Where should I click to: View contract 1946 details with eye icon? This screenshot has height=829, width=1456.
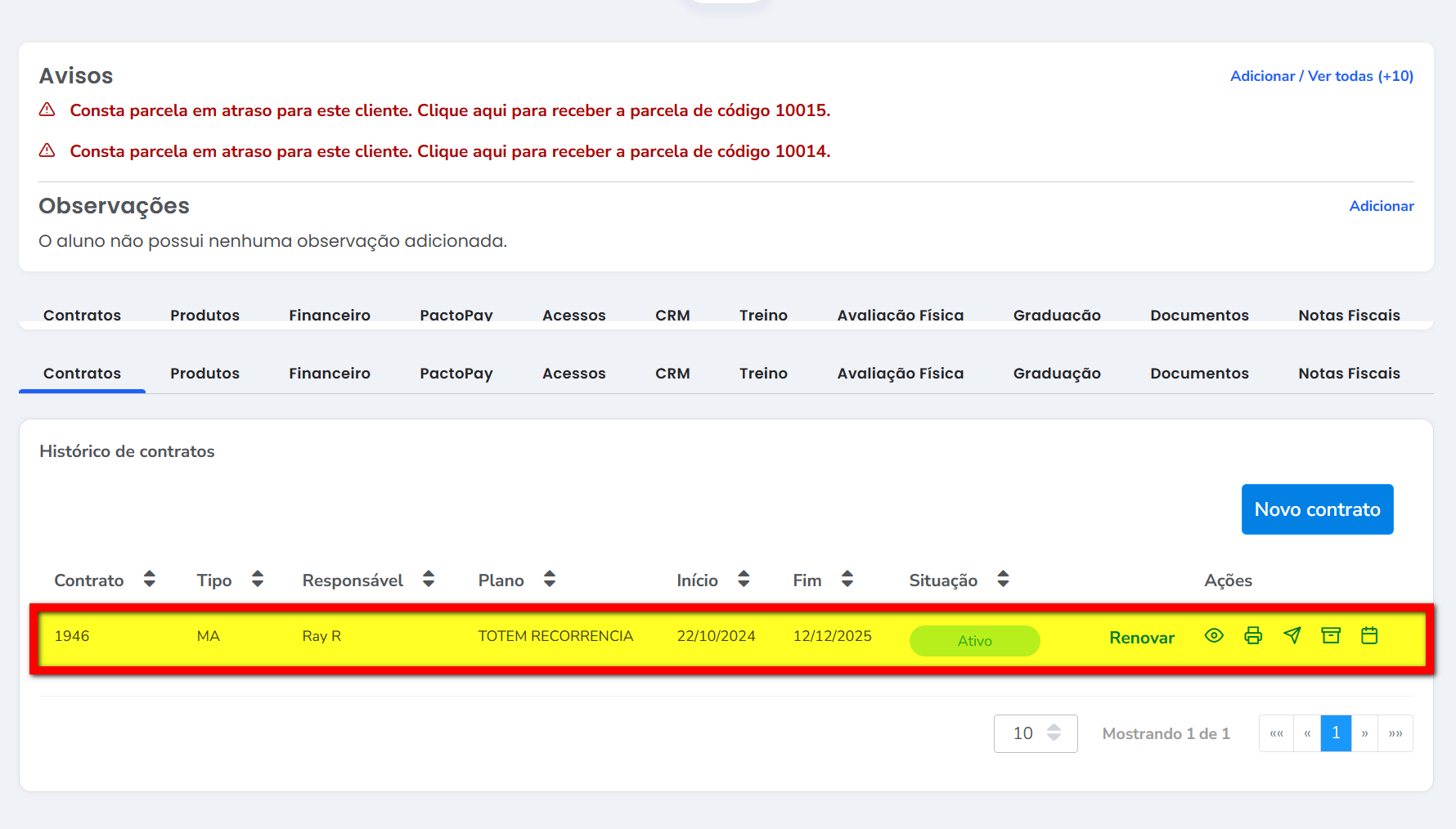(1214, 636)
